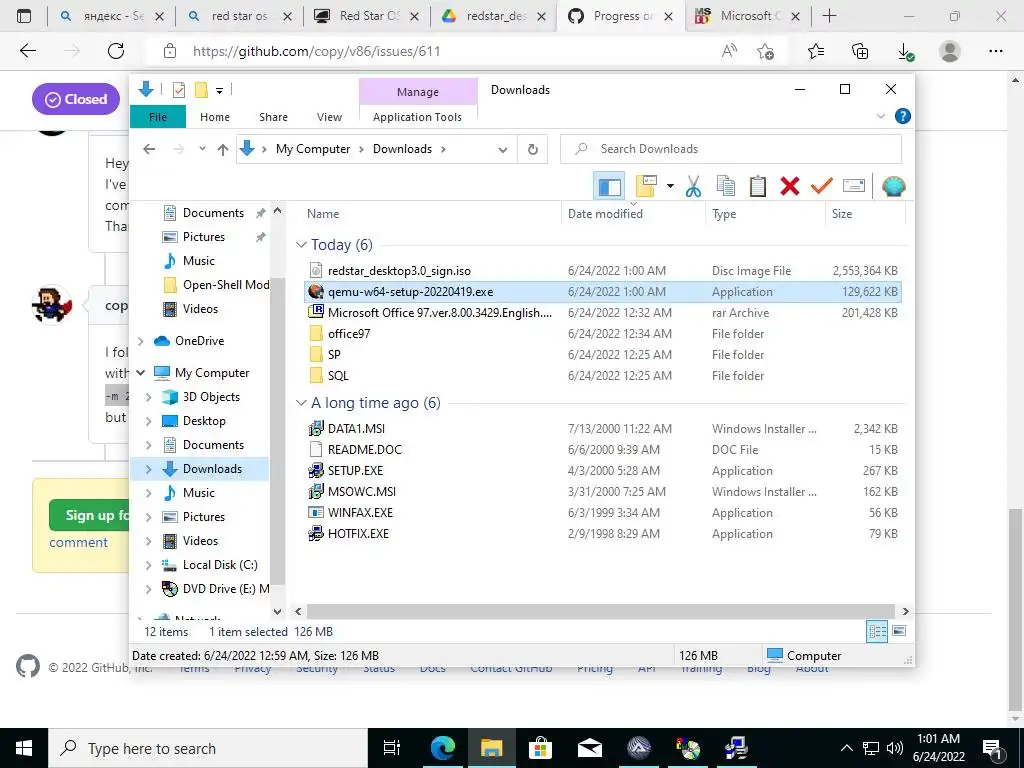The image size is (1024, 768).
Task: Switch to details view layout icon
Action: [x=877, y=631]
